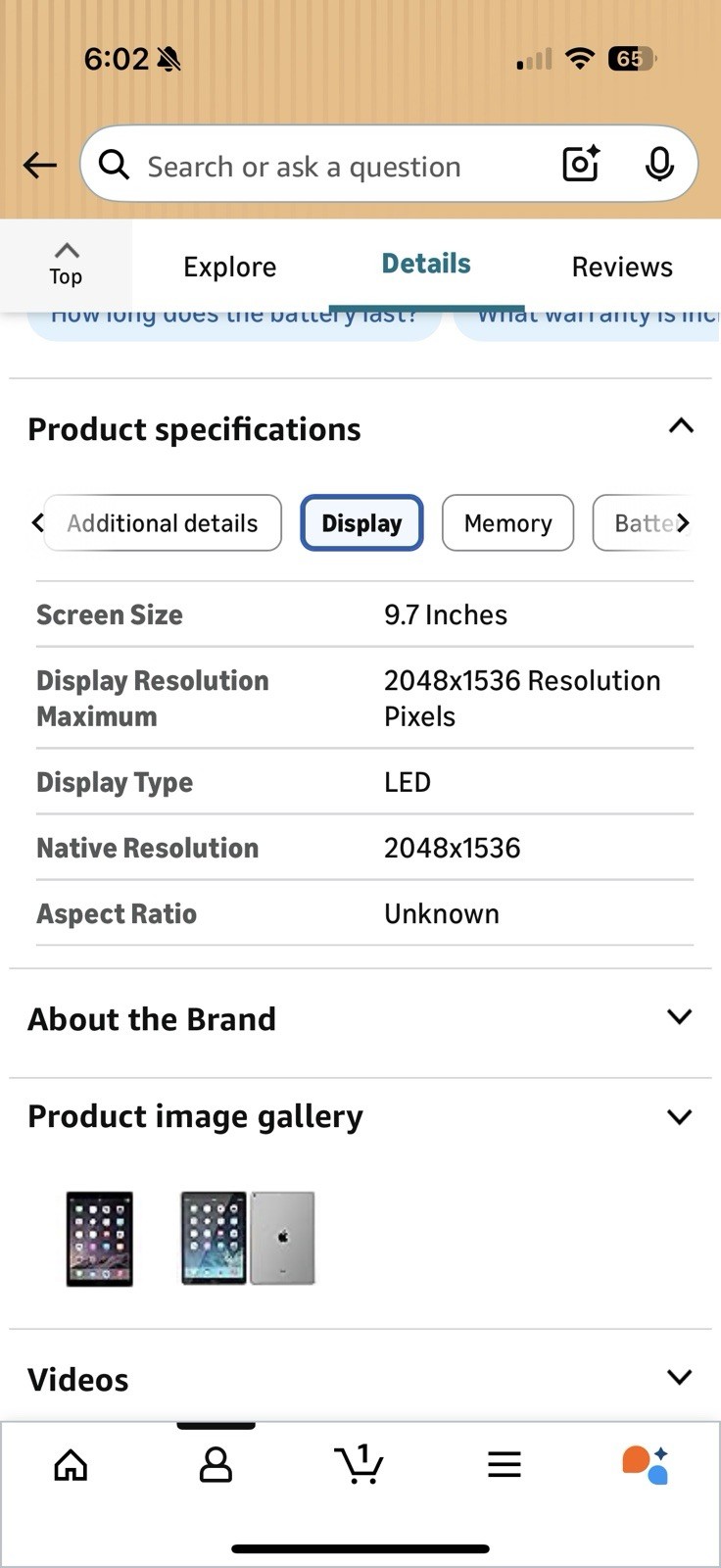Open the shopping cart icon
Screen dimensions: 721x1568
360,1464
